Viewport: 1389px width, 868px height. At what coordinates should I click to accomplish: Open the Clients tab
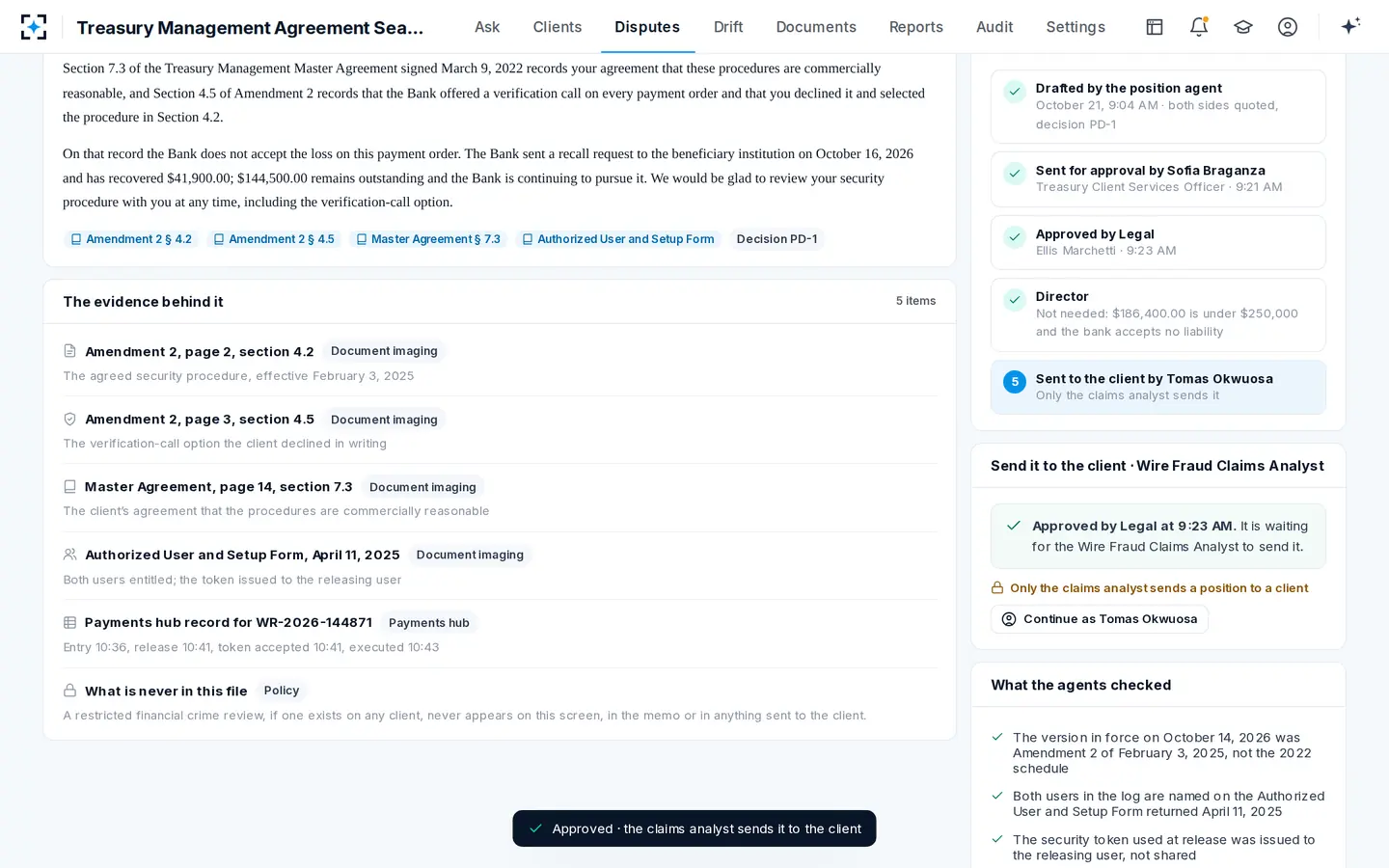tap(558, 27)
